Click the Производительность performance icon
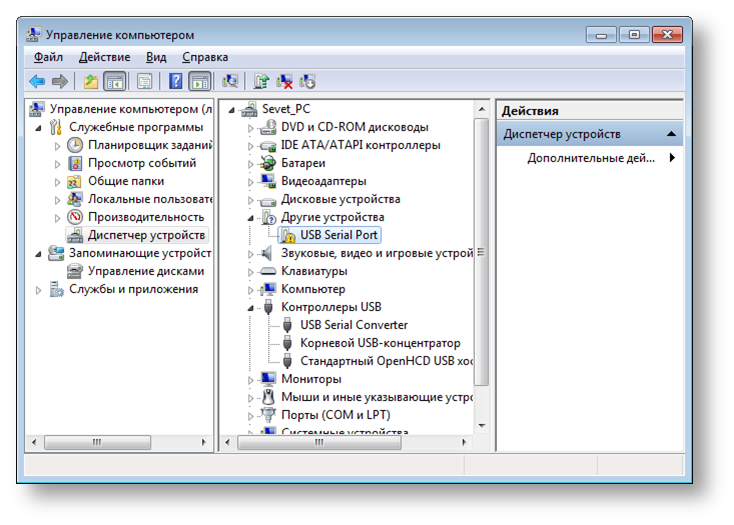This screenshot has height=525, width=734. 75,217
